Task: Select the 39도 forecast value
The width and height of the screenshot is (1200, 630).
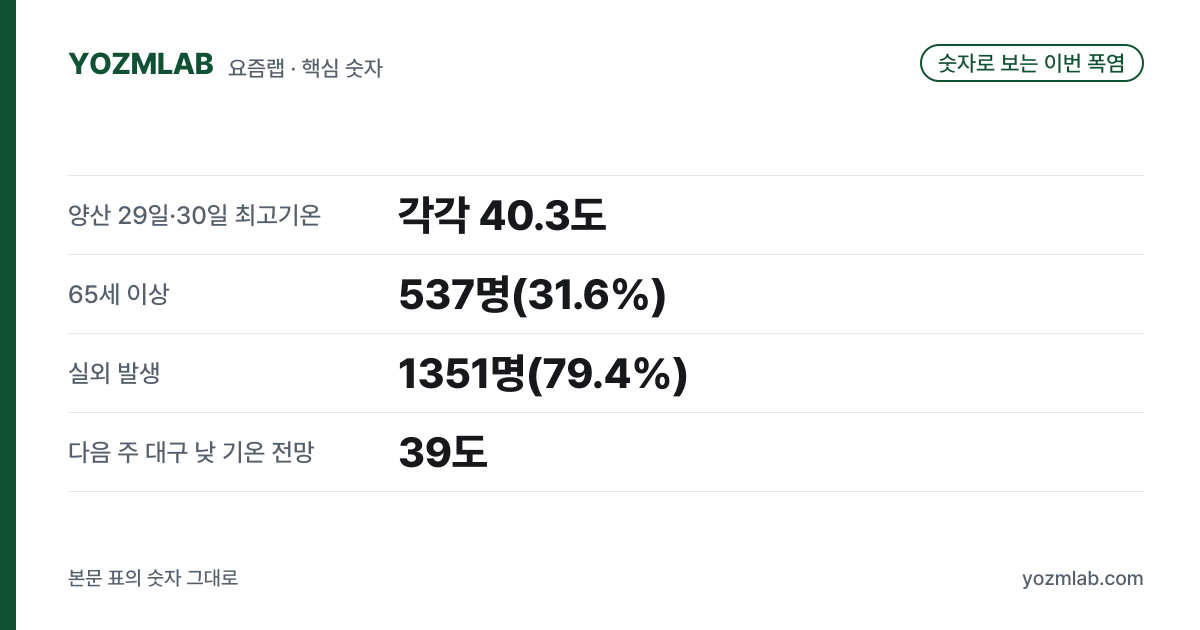Action: (442, 452)
